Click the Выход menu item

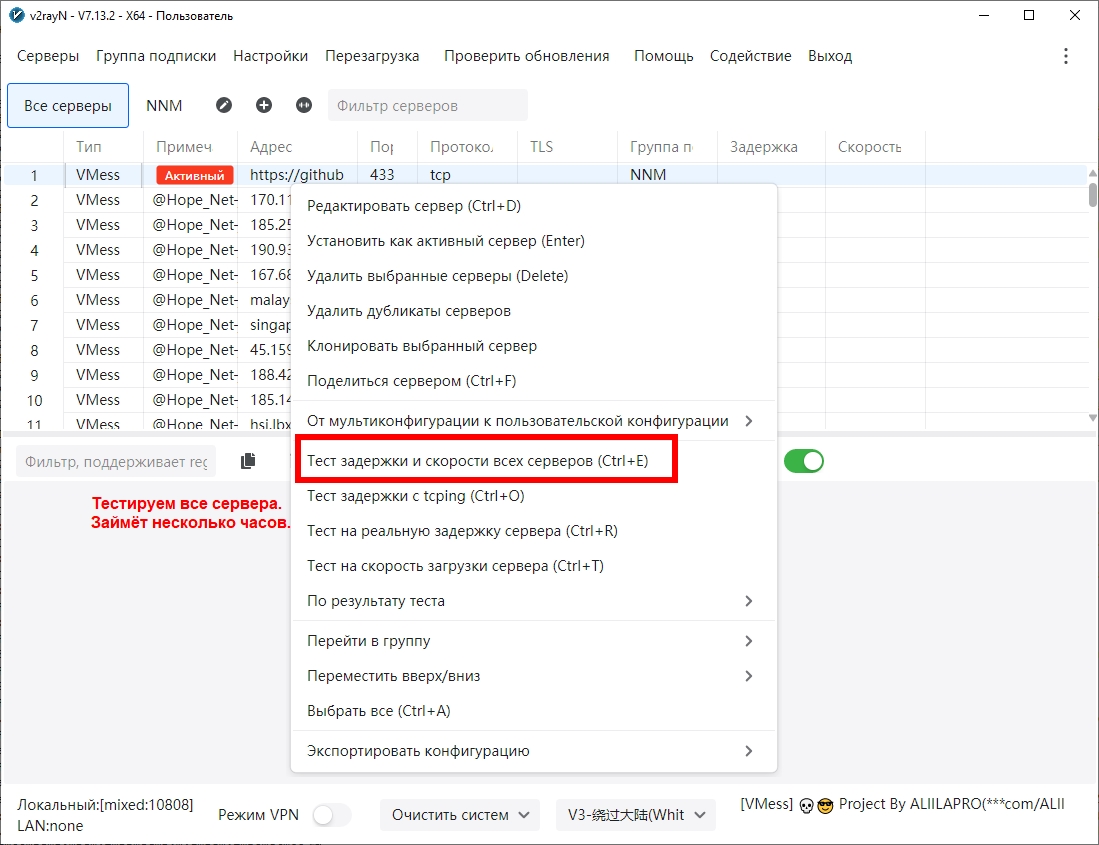[x=830, y=56]
